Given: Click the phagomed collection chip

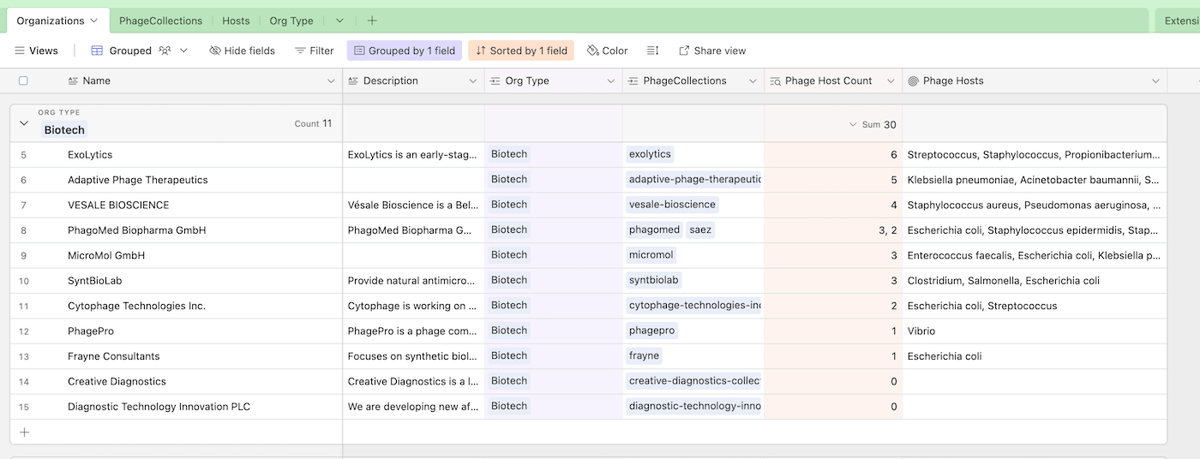Looking at the screenshot, I should [654, 230].
